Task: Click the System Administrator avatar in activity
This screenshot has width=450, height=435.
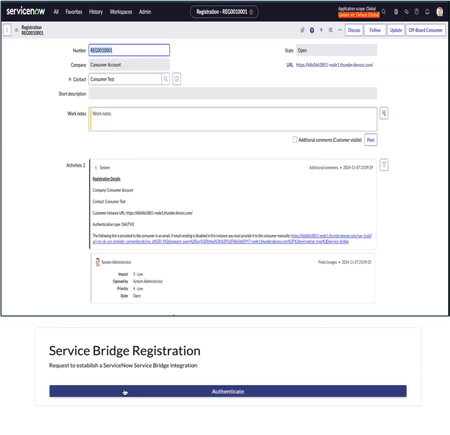Action: (97, 262)
